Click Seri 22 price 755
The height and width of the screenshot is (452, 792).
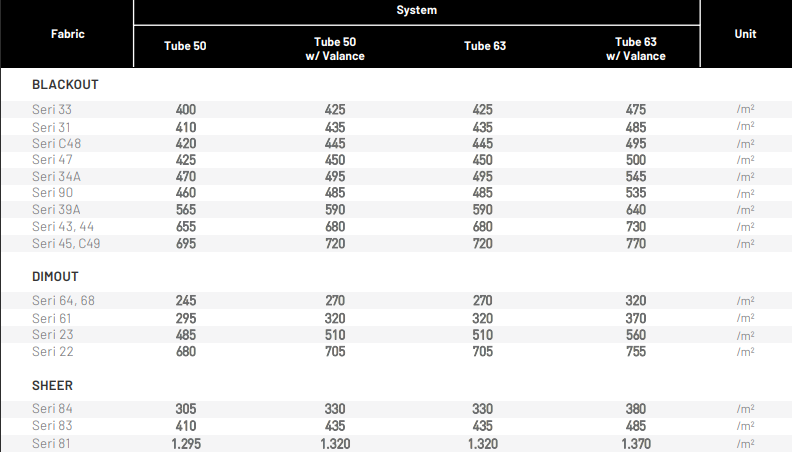click(x=636, y=351)
